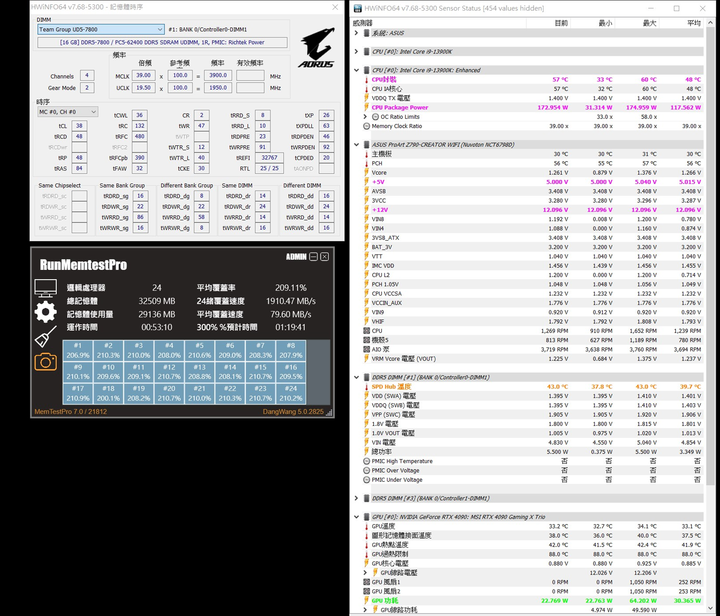Click HWiNFO64 Sensor Status title bar icon
Viewport: 720px width, 616px height.
click(357, 8)
